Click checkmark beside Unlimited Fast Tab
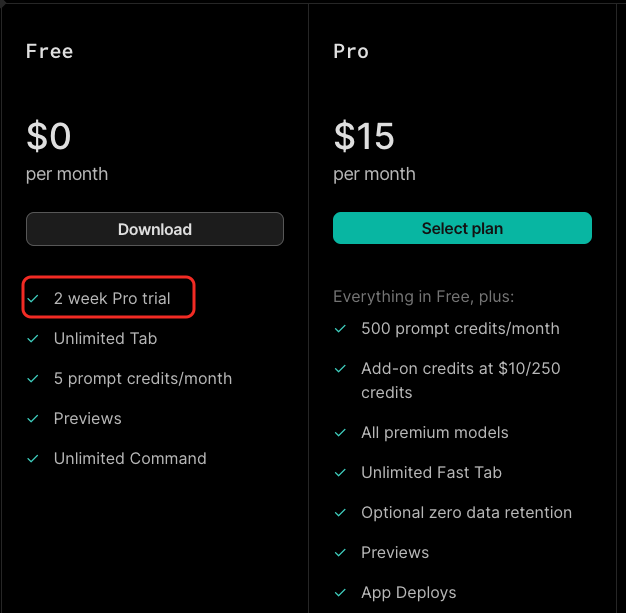Screen dimensions: 626x613 340,473
